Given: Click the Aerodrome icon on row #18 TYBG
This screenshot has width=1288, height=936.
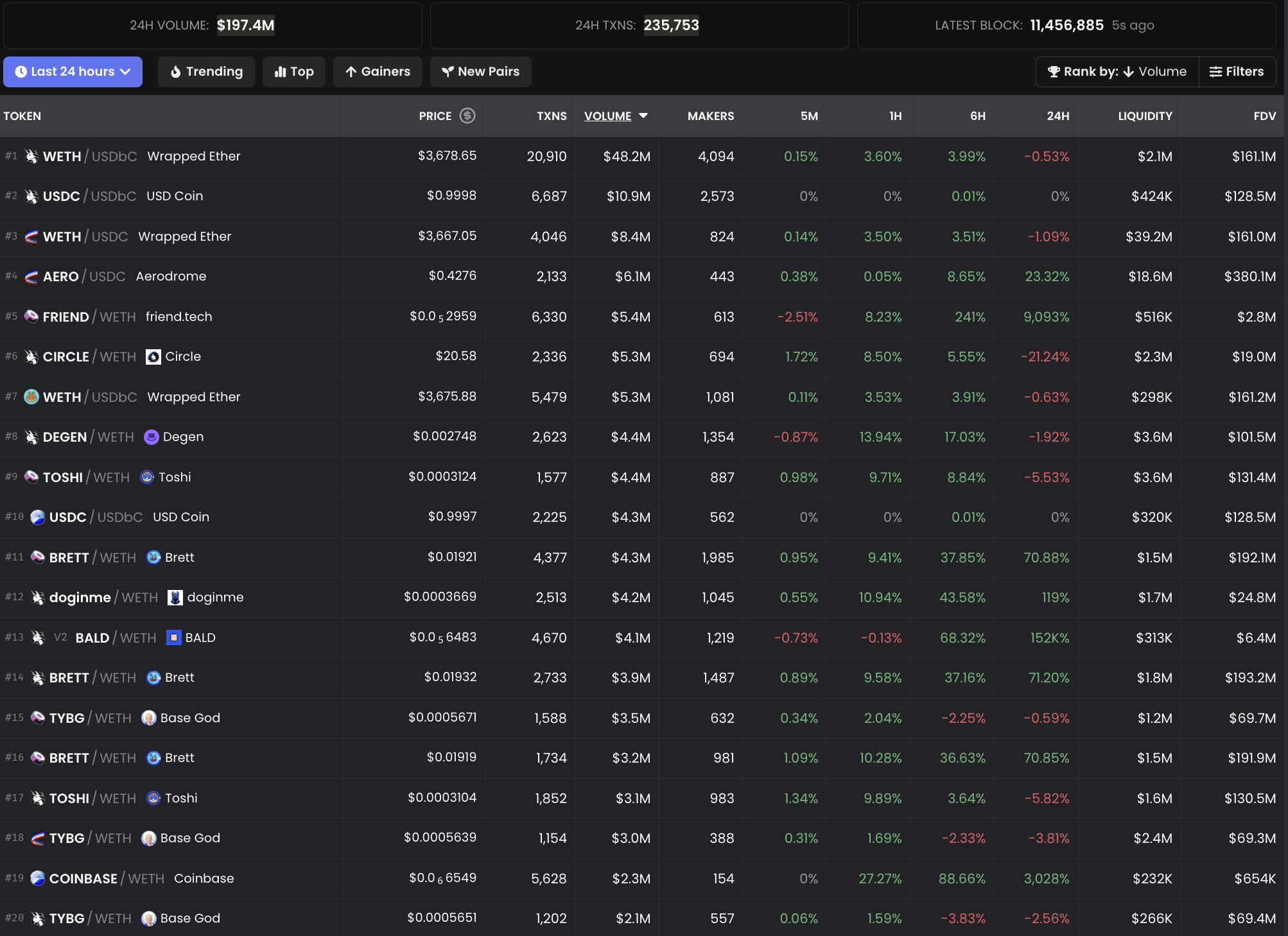Looking at the screenshot, I should (x=38, y=838).
